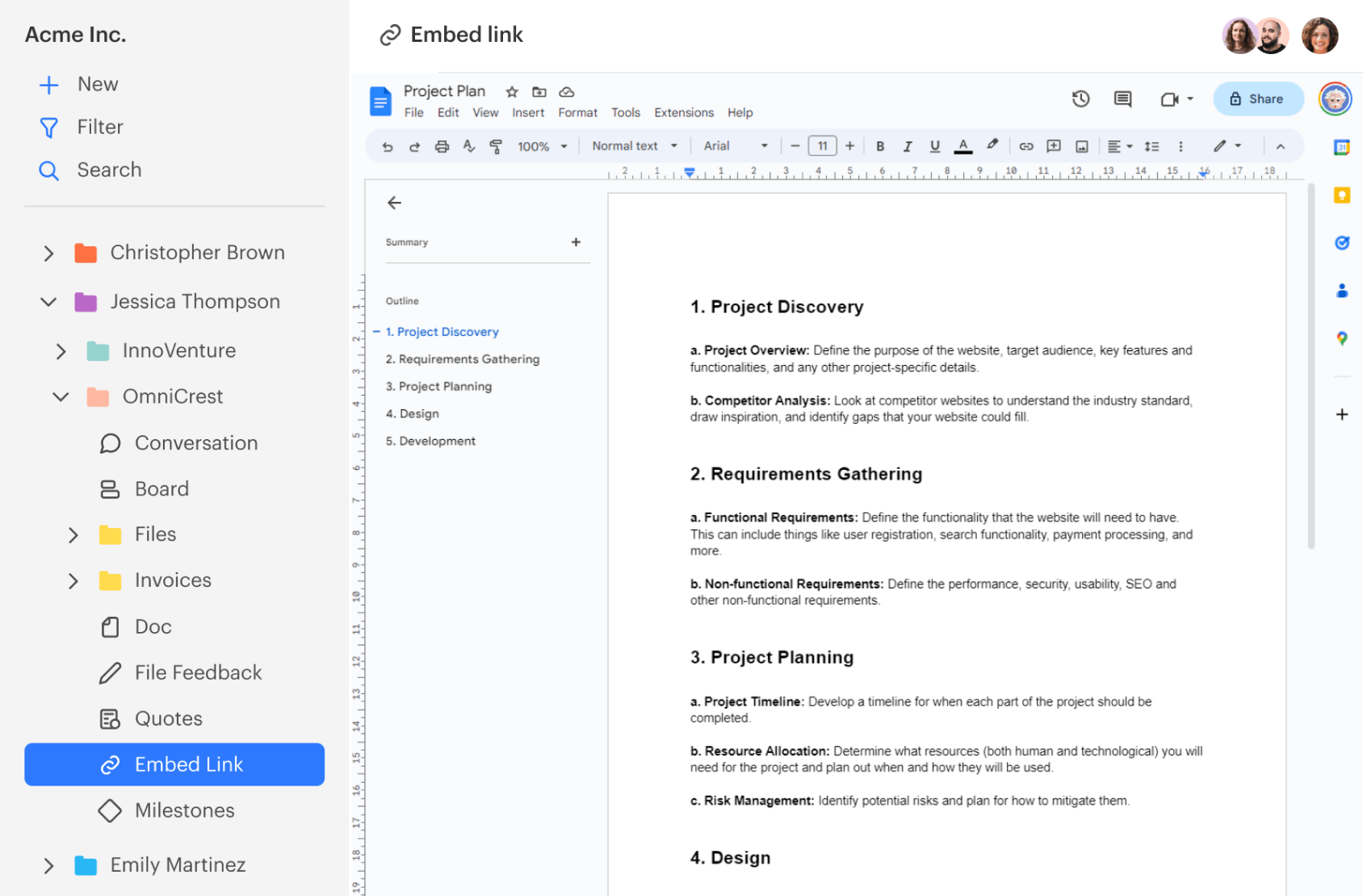Open the Insert menu
This screenshot has width=1363, height=896.
pos(528,112)
